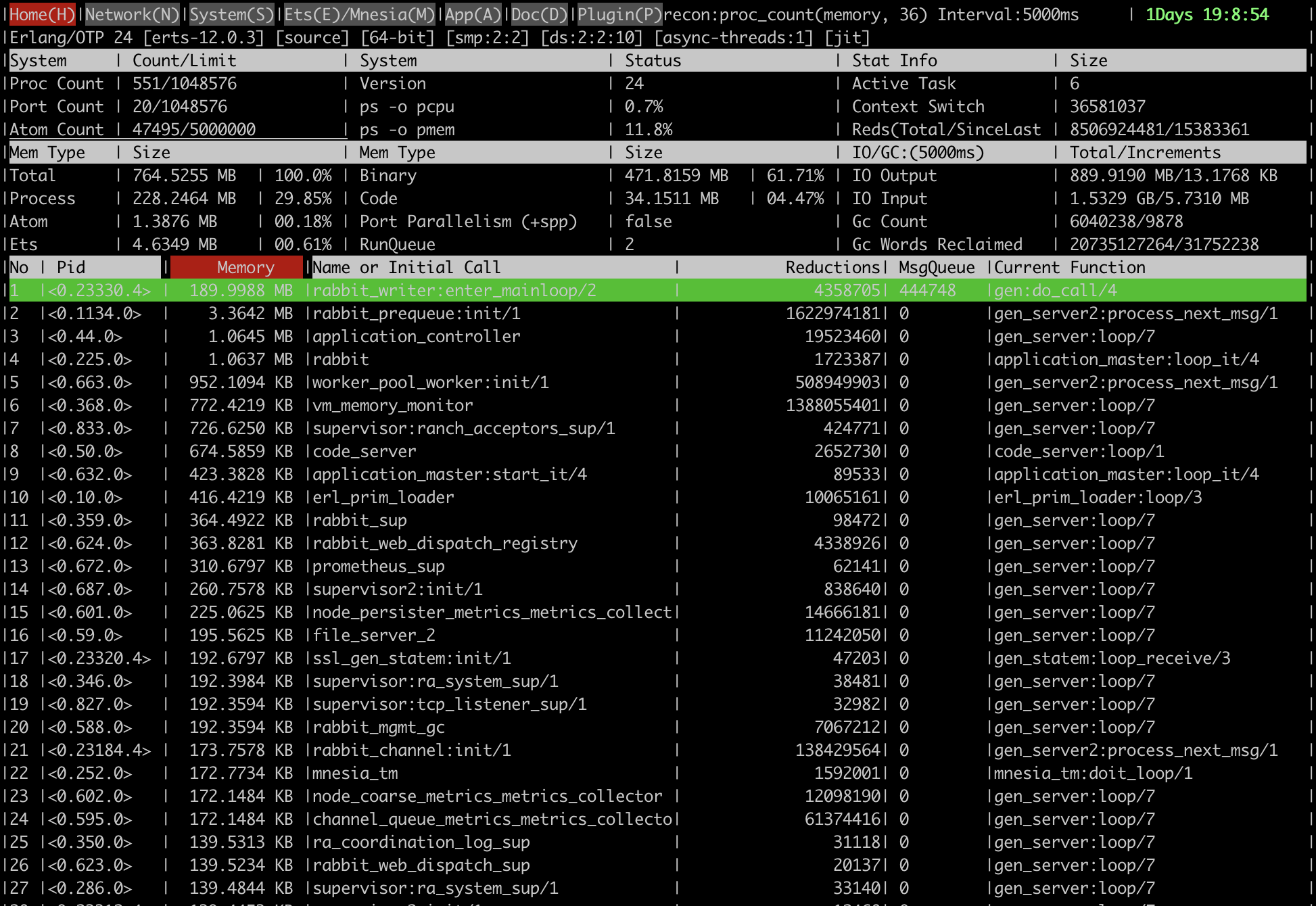
Task: Open the App(A) tab
Action: pyautogui.click(x=473, y=14)
